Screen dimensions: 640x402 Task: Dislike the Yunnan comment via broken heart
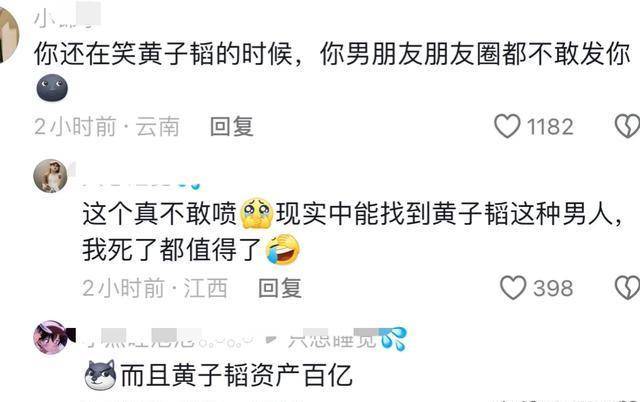click(x=627, y=126)
